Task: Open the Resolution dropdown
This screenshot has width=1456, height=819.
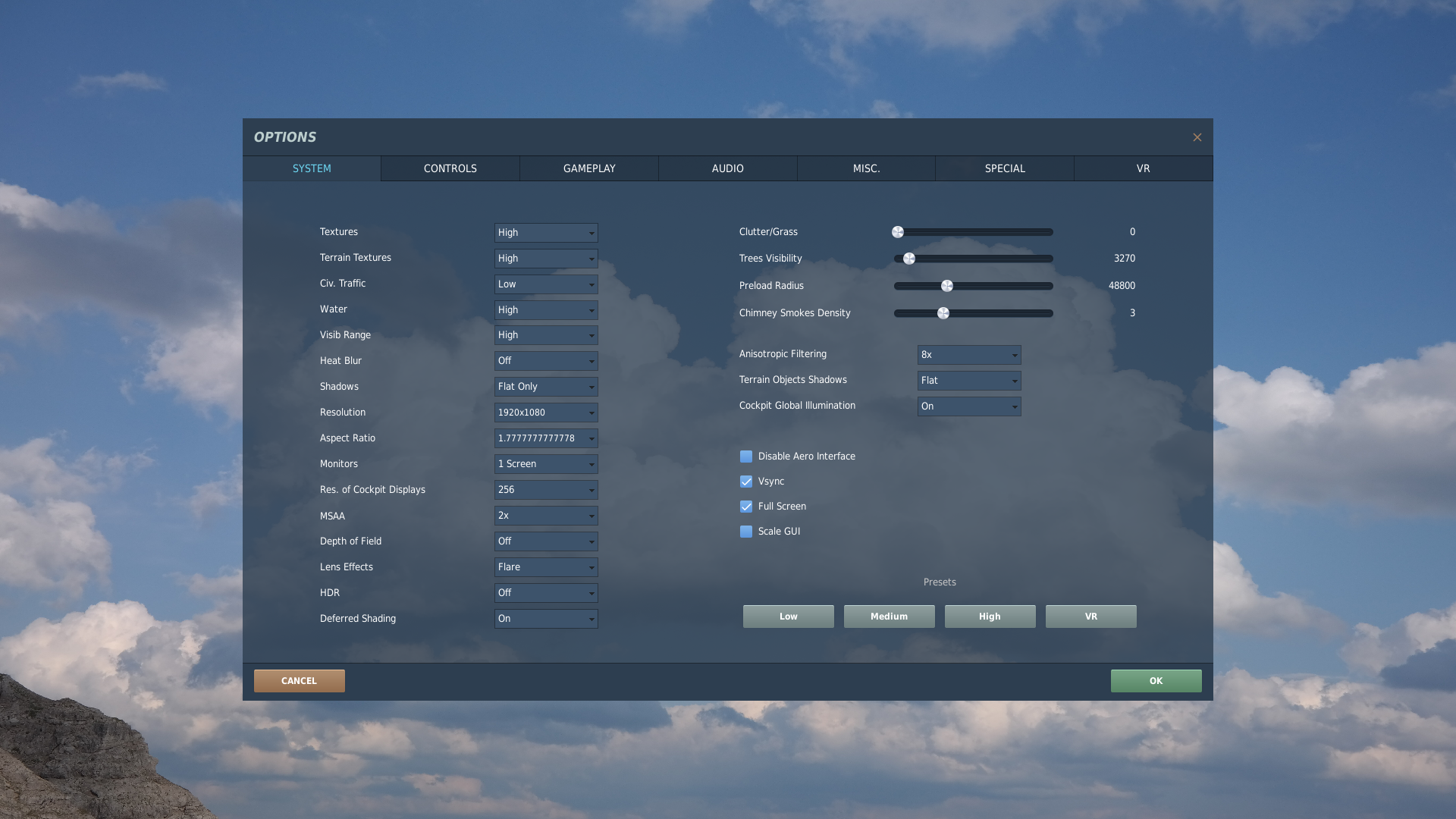Action: (x=546, y=413)
